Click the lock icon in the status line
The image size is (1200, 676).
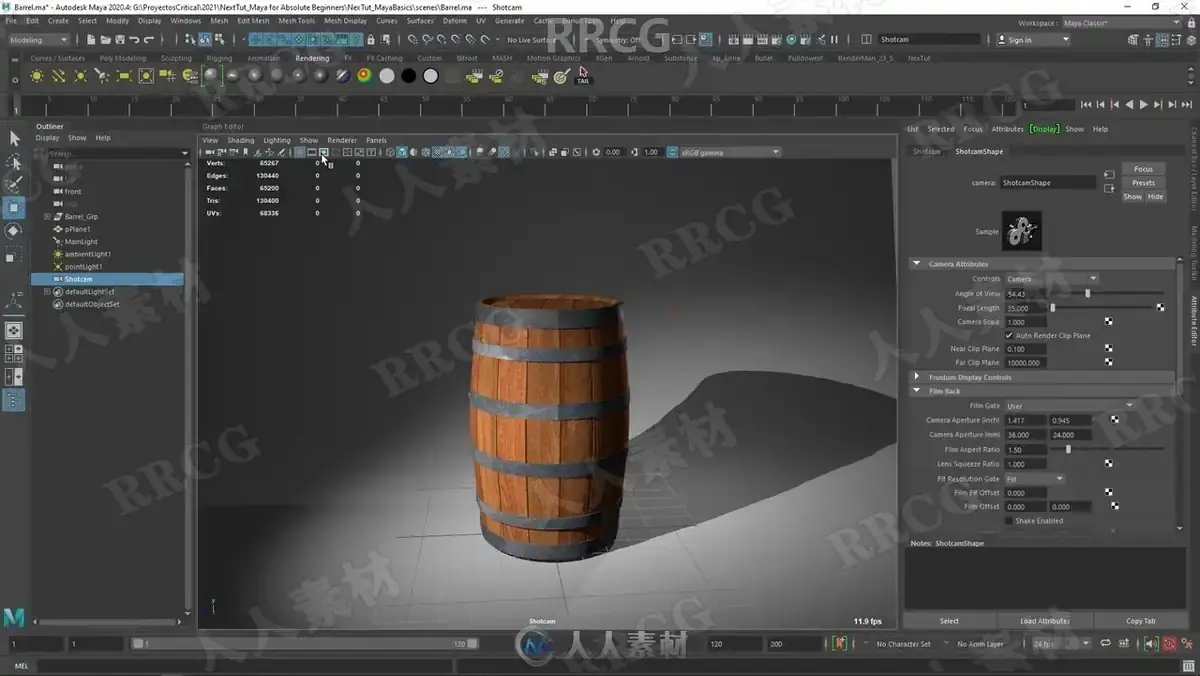pyautogui.click(x=371, y=40)
